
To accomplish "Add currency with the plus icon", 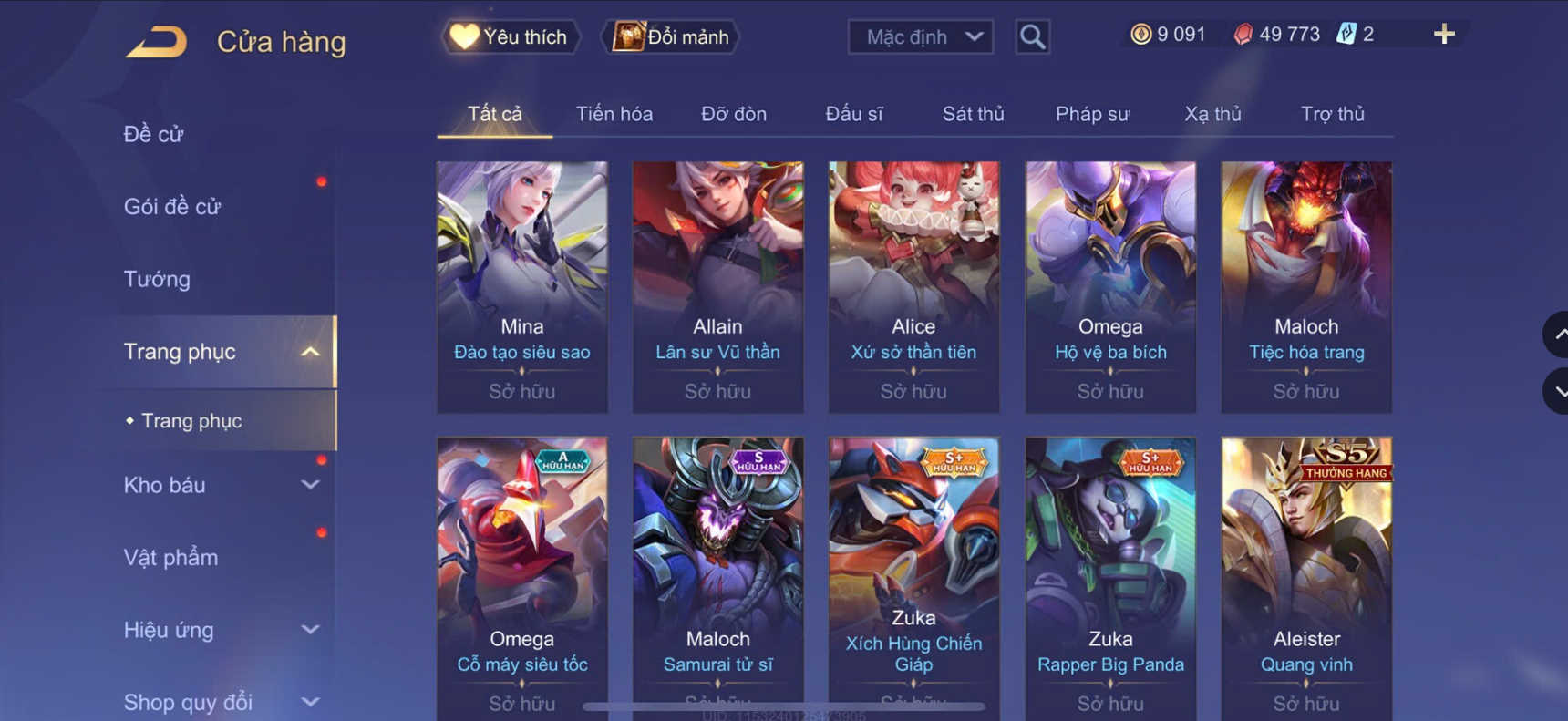I will pos(1444,35).
